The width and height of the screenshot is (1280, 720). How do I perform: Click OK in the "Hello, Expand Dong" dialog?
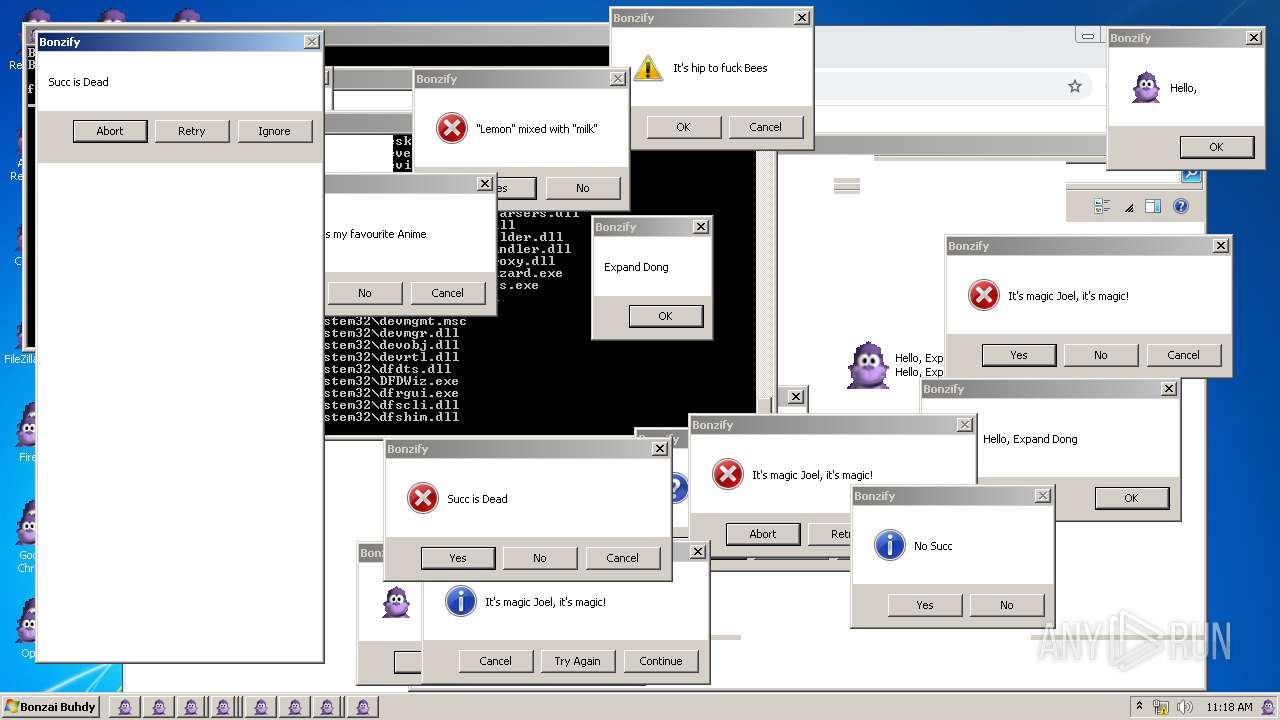pos(1132,498)
